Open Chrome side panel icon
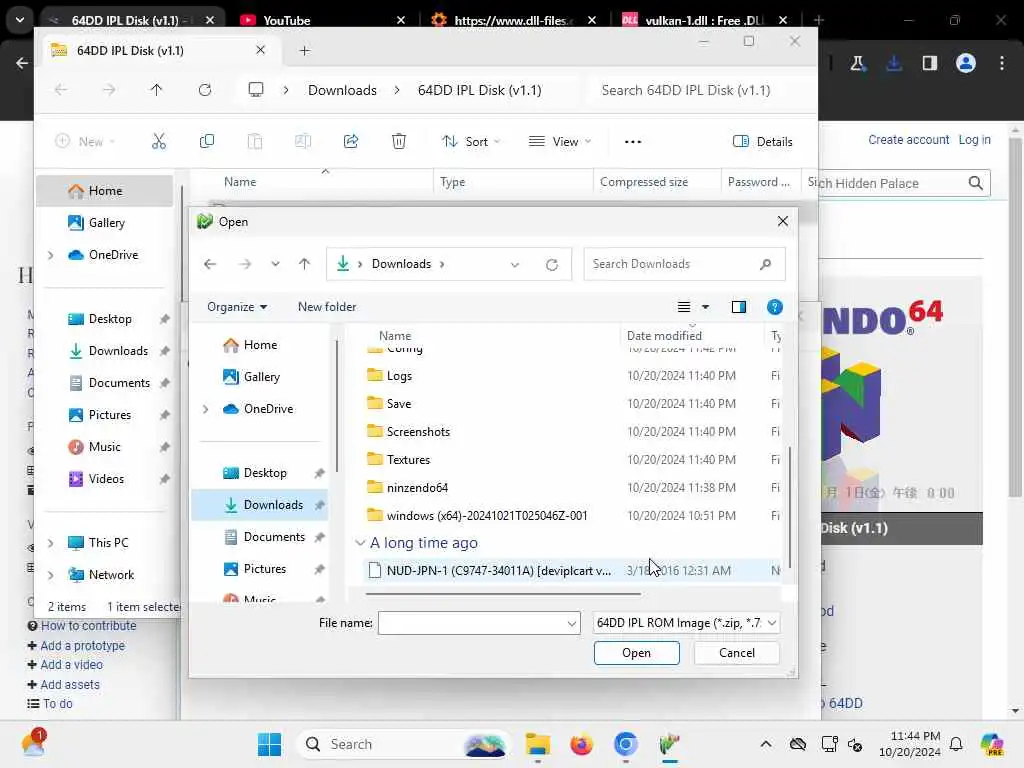 pyautogui.click(x=929, y=63)
